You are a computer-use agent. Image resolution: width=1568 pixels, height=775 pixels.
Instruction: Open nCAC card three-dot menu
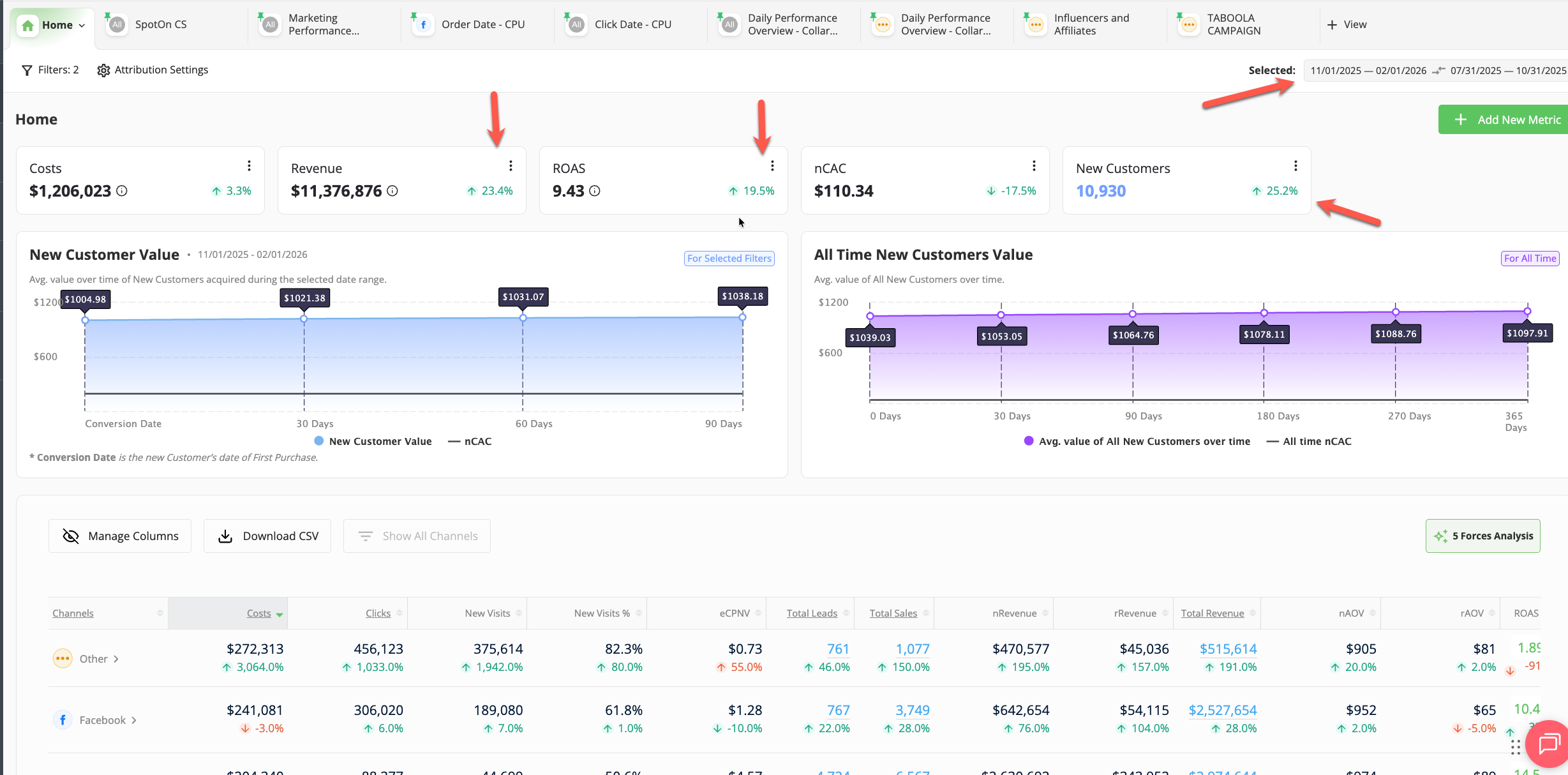click(1034, 166)
